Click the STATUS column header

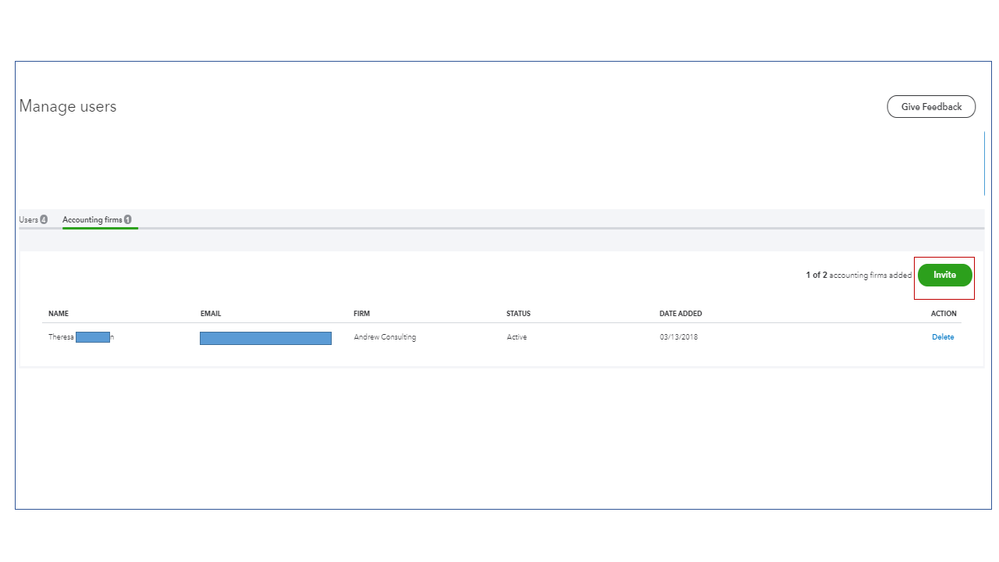[x=518, y=314]
